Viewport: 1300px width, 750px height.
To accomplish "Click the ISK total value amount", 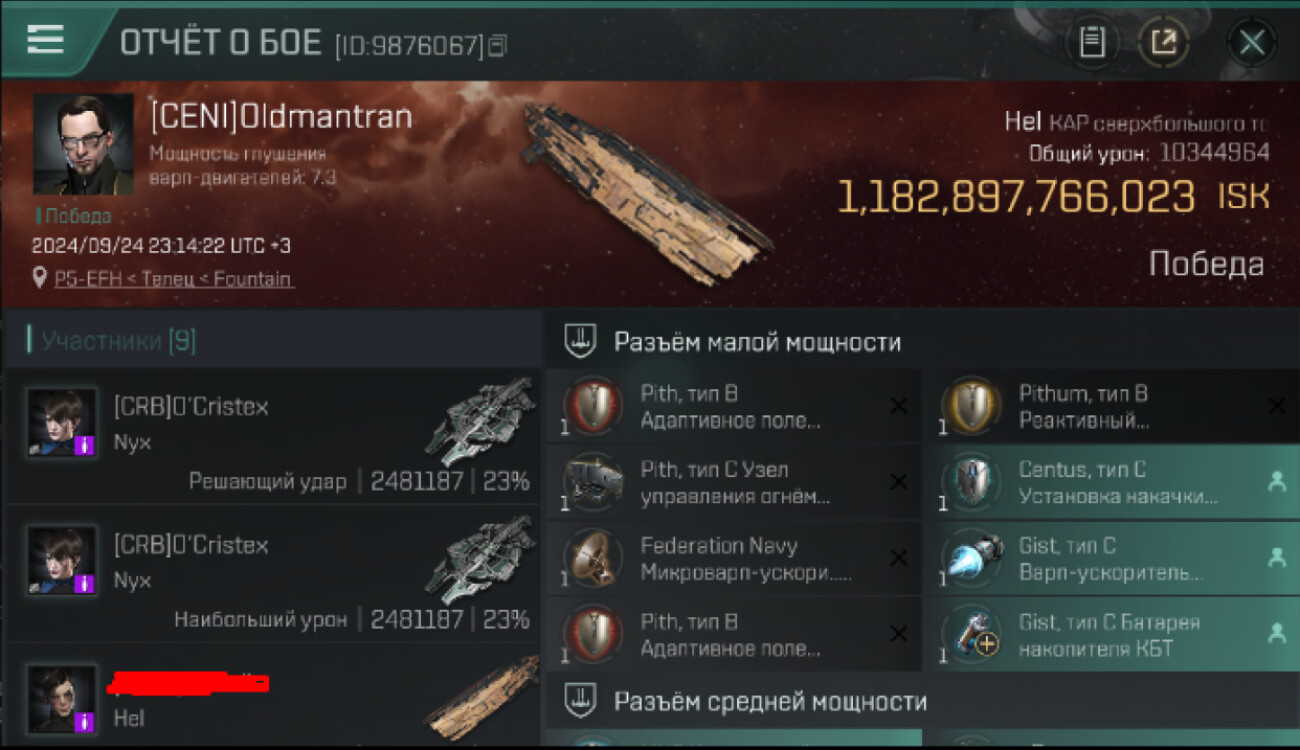I will 1015,197.
